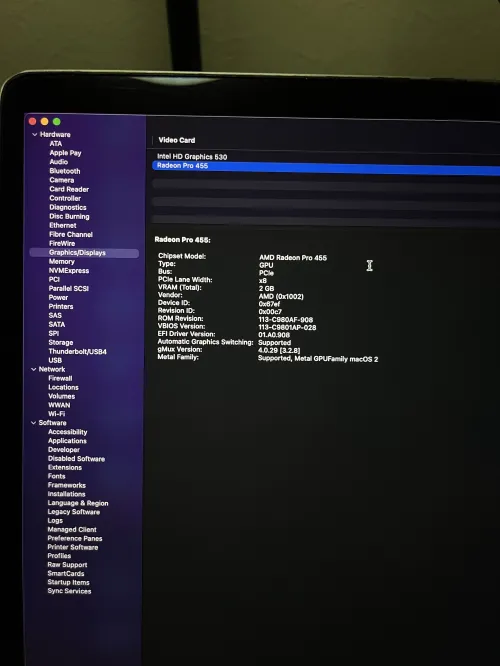This screenshot has height=666, width=500.
Task: Open Card Reader entry
Action: click(69, 189)
